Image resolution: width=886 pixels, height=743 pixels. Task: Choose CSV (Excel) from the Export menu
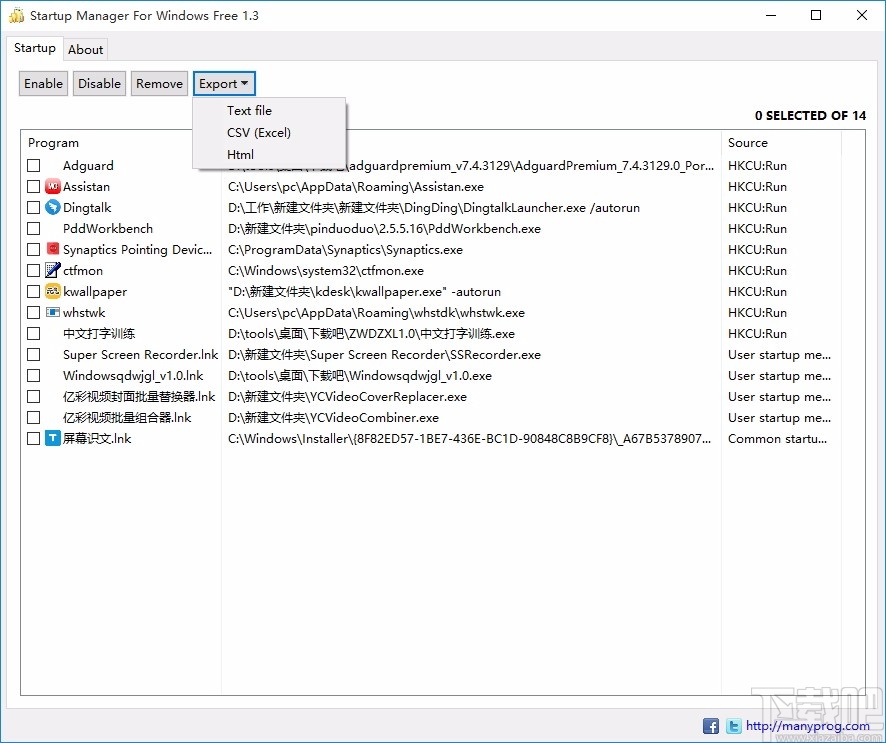(x=258, y=132)
